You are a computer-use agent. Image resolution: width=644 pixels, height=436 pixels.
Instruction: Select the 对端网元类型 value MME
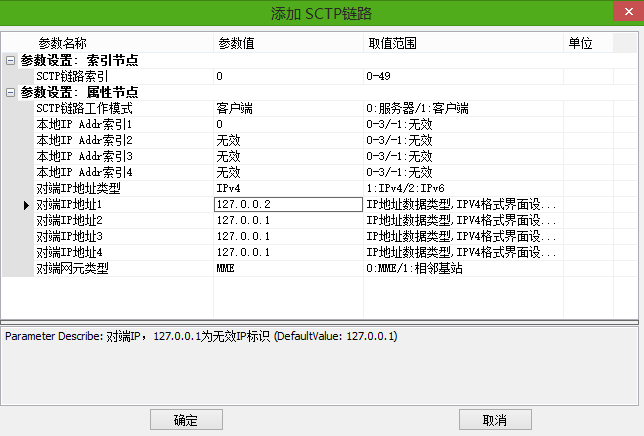coord(287,268)
